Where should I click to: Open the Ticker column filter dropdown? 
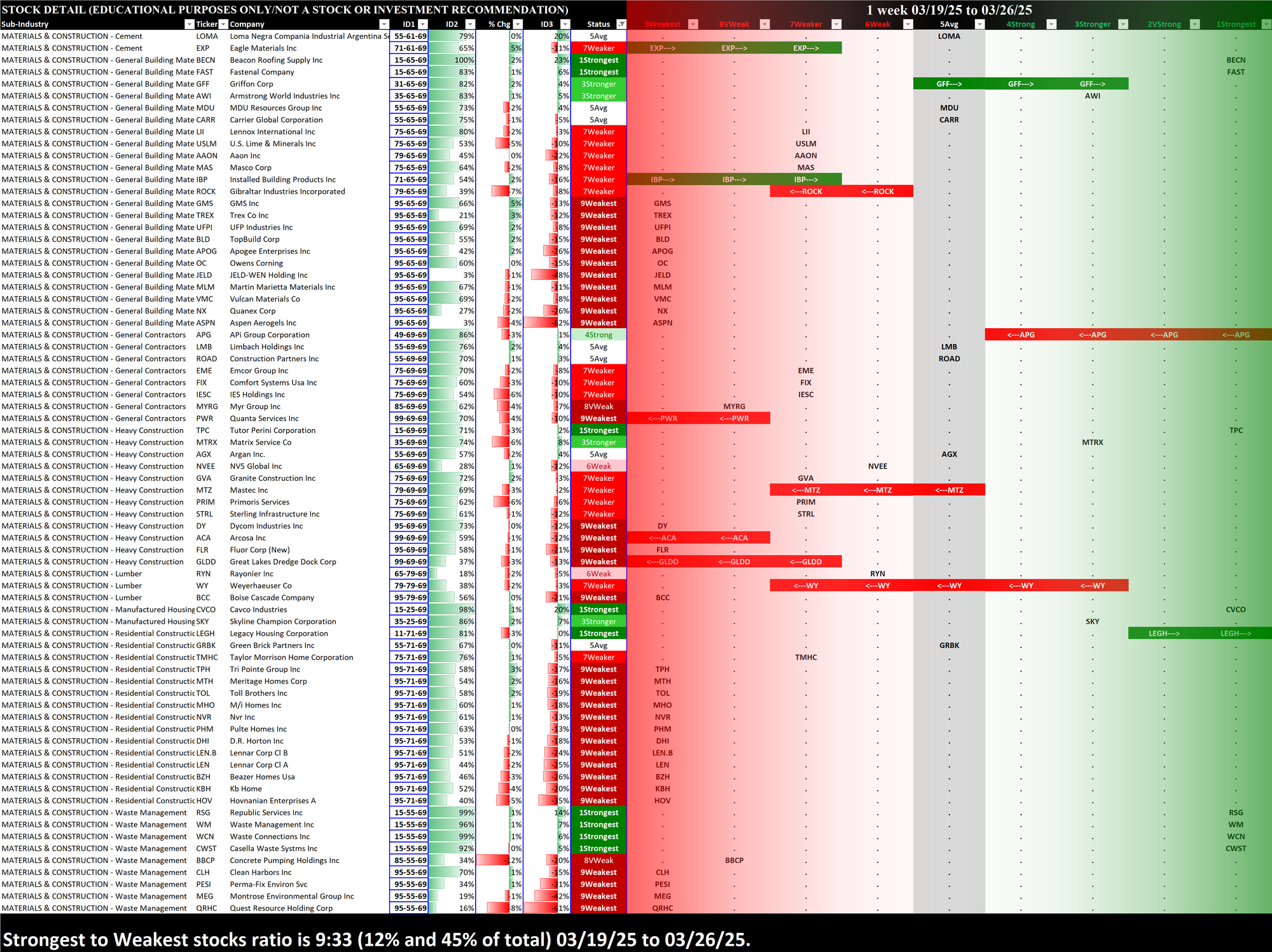pos(223,24)
